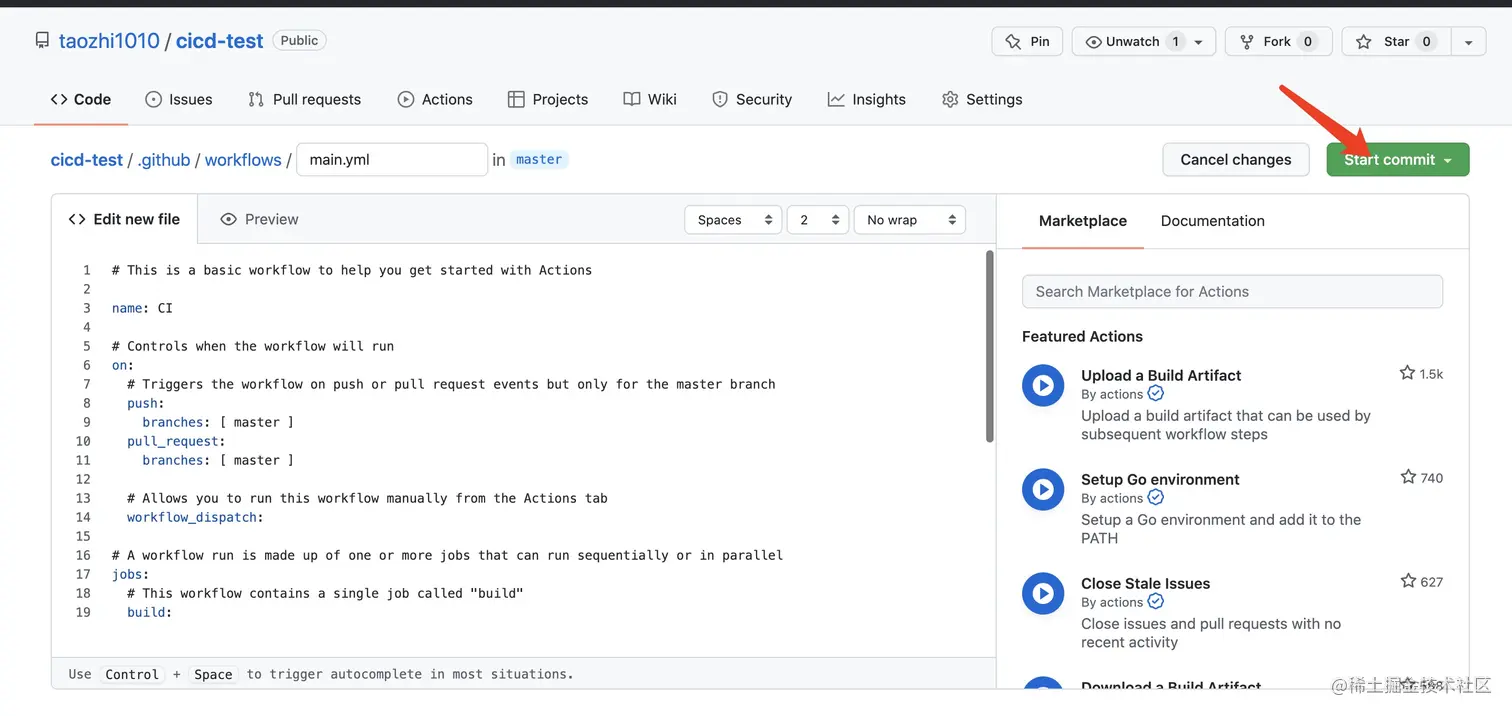1512x716 pixels.
Task: Click workflows breadcrumb link
Action: pos(243,159)
